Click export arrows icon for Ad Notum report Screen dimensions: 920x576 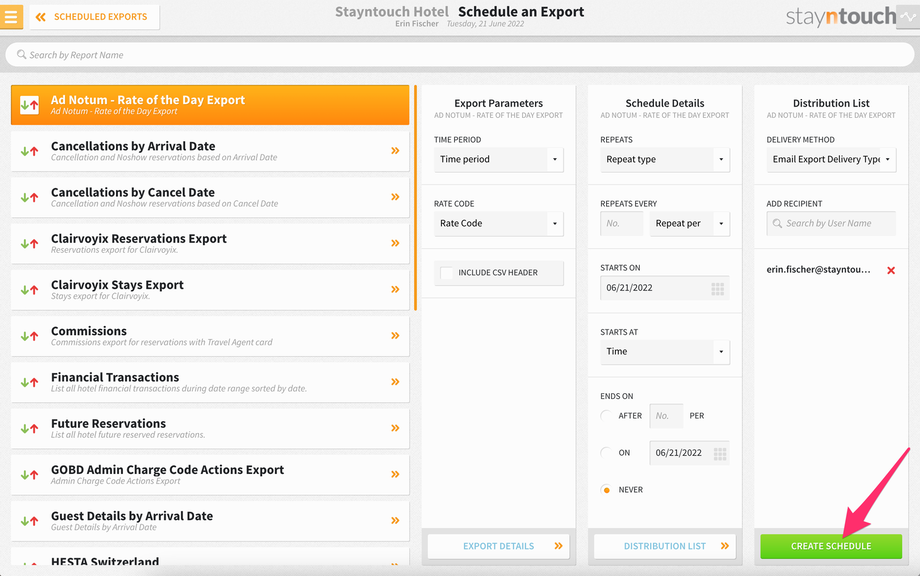[x=29, y=105]
